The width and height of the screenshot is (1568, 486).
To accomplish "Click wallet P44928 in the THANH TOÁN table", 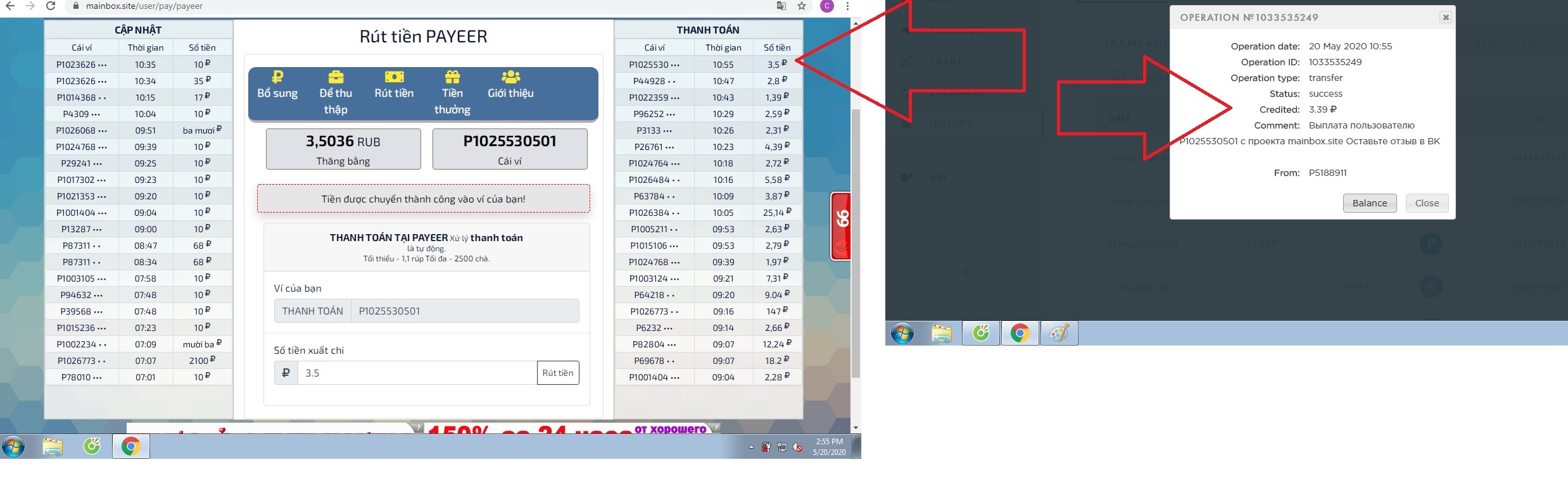I will click(x=654, y=81).
